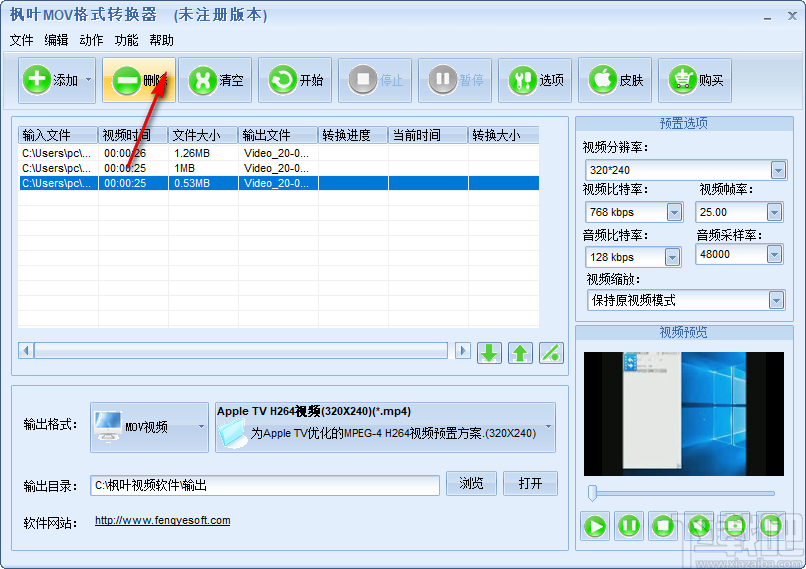Viewport: 806px width, 569px height.
Task: Pause the preview video
Action: pos(629,526)
